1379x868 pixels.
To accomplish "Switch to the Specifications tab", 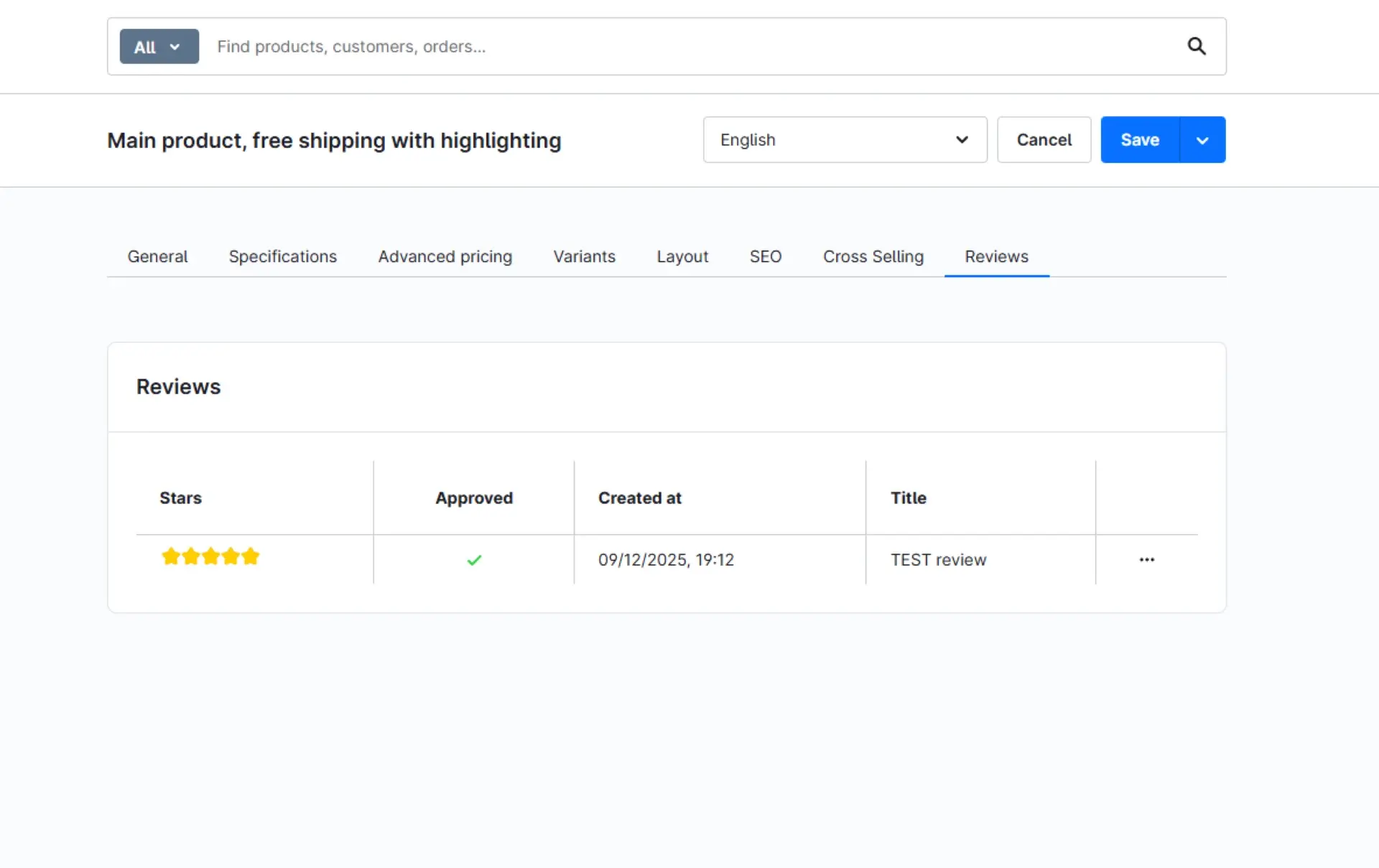I will click(x=282, y=256).
